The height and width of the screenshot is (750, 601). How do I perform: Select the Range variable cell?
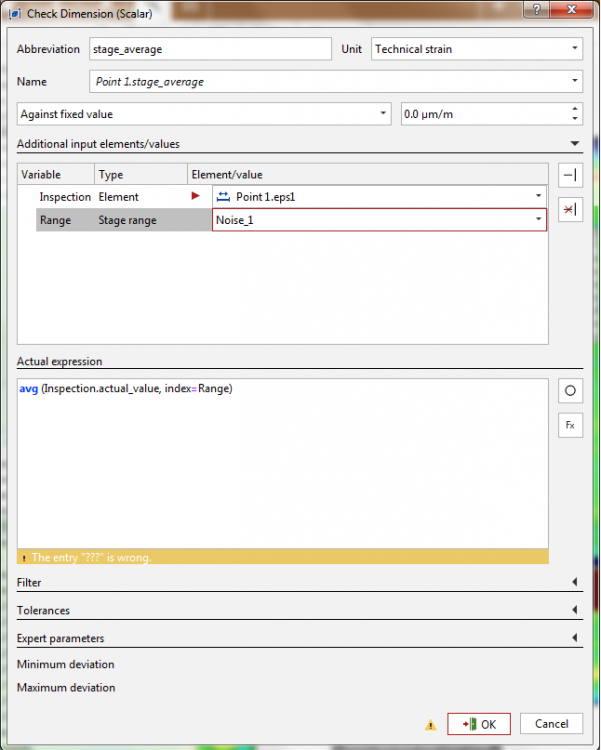pyautogui.click(x=66, y=220)
